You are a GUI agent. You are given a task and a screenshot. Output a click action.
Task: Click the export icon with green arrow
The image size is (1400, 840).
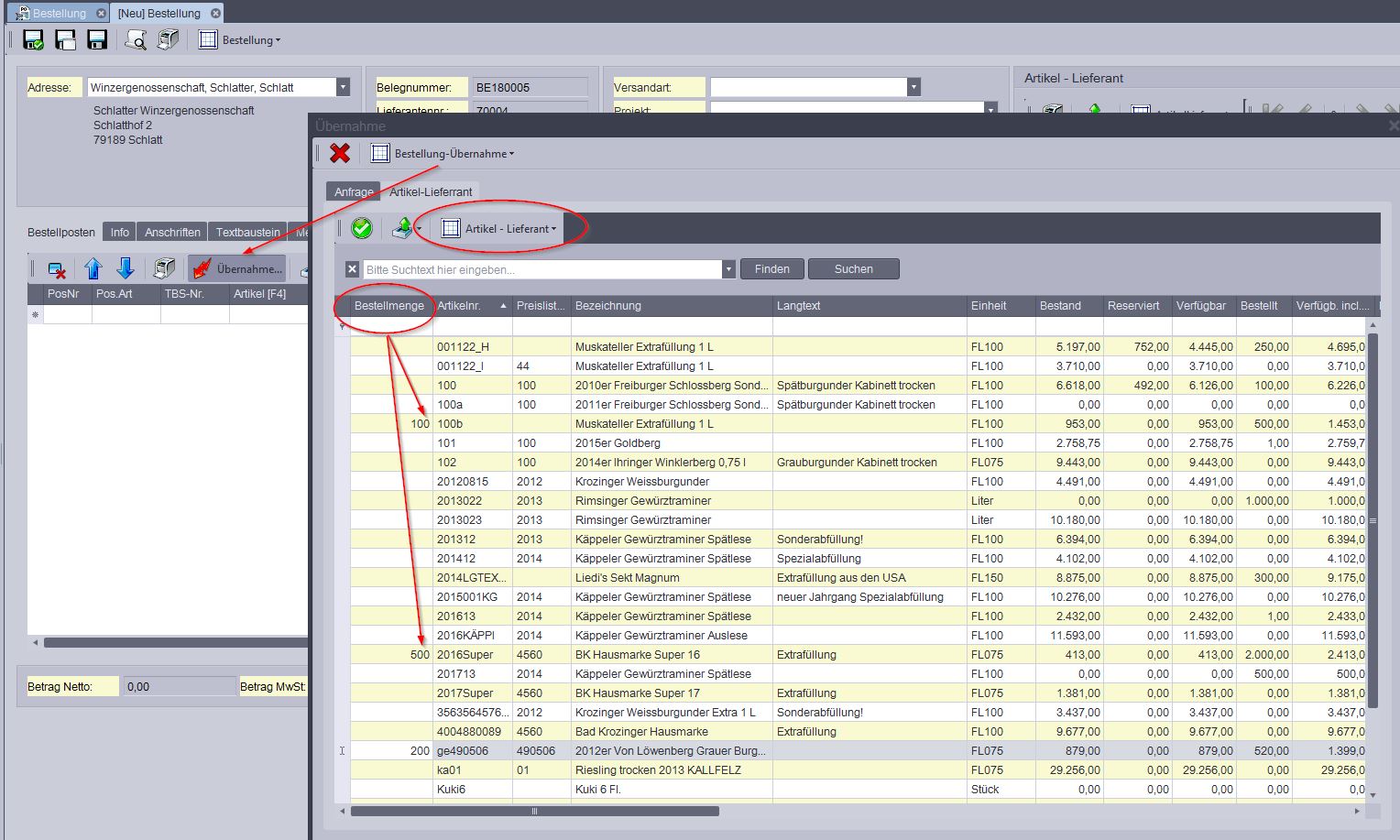[401, 228]
